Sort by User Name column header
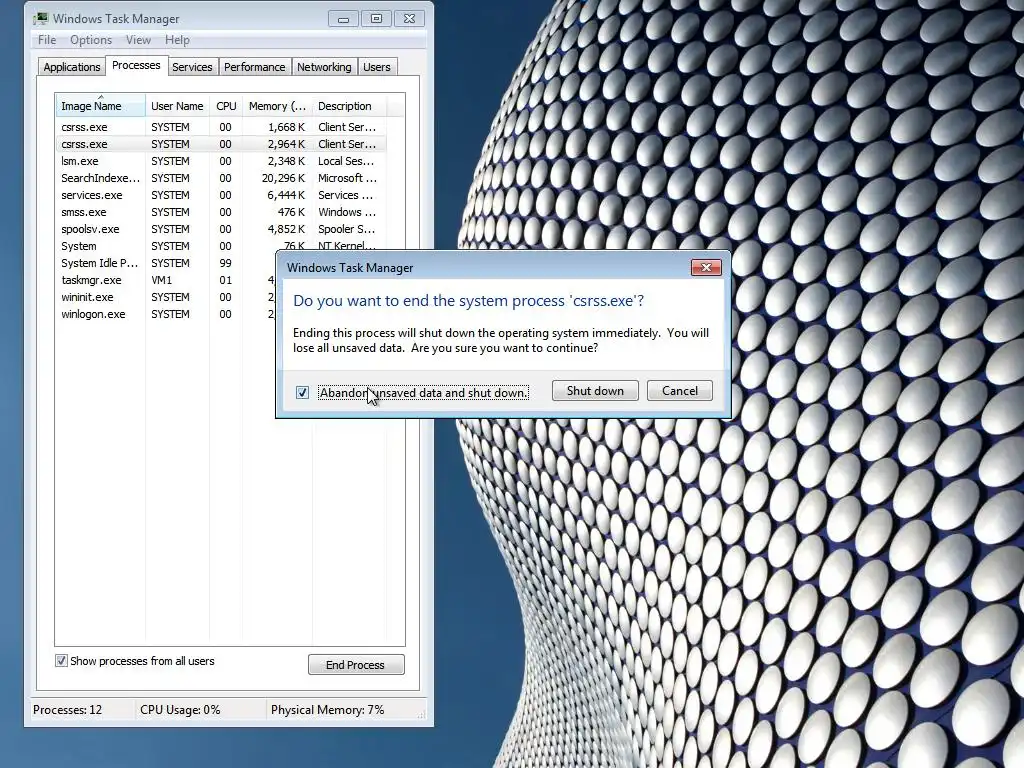 pyautogui.click(x=177, y=106)
